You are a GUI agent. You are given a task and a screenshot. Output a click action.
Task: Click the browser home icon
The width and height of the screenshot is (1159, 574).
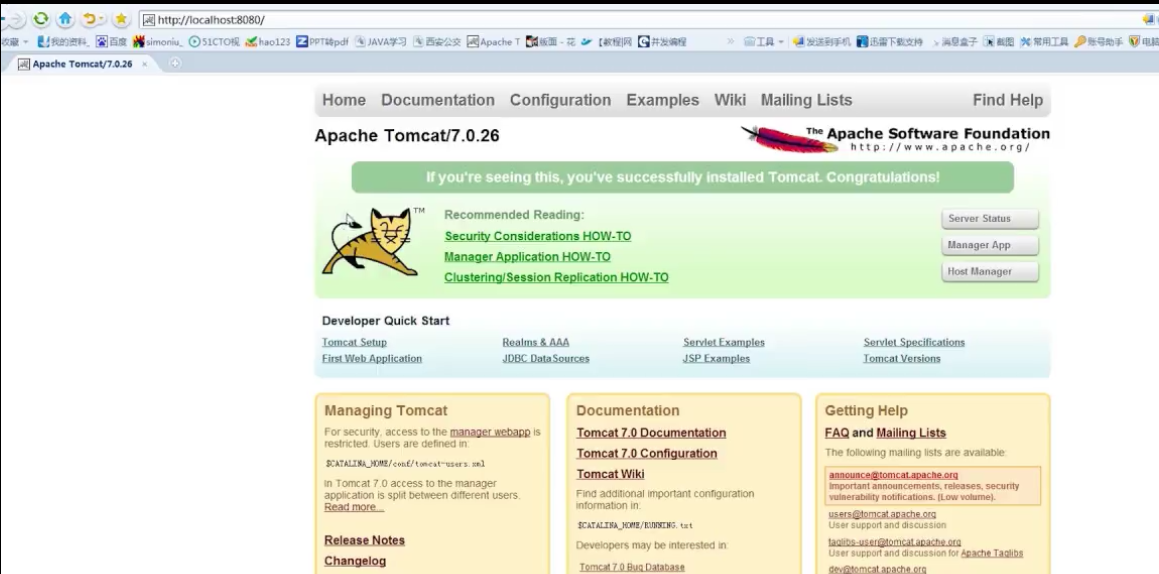66,19
